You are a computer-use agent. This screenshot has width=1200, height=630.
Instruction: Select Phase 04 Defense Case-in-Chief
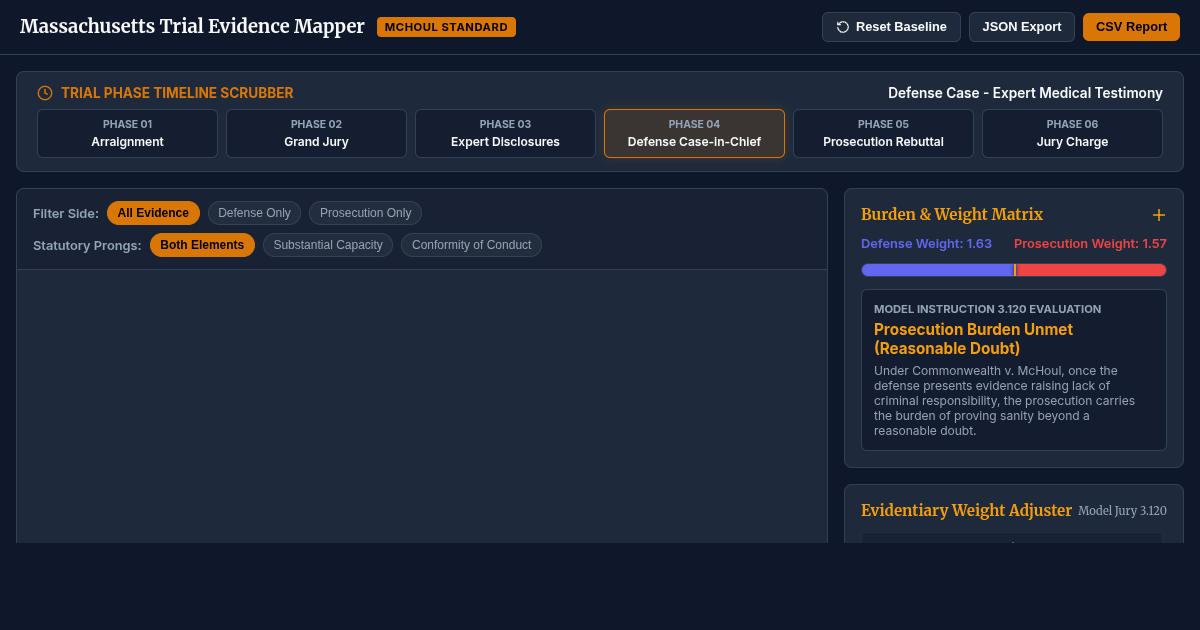694,133
